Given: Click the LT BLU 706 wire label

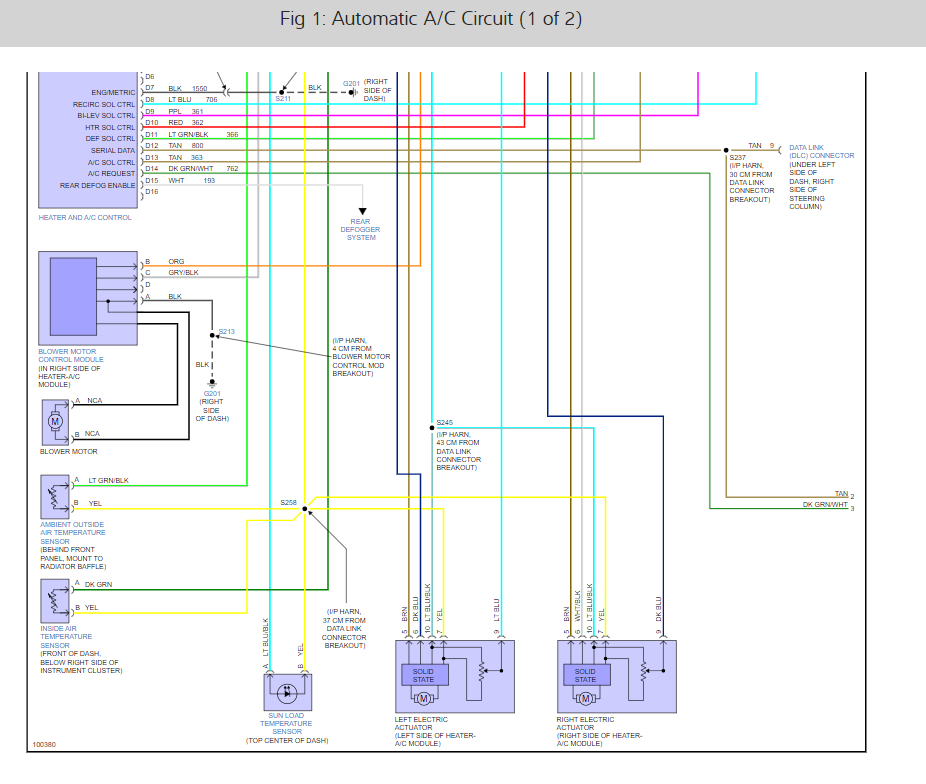Looking at the screenshot, I should (x=193, y=99).
